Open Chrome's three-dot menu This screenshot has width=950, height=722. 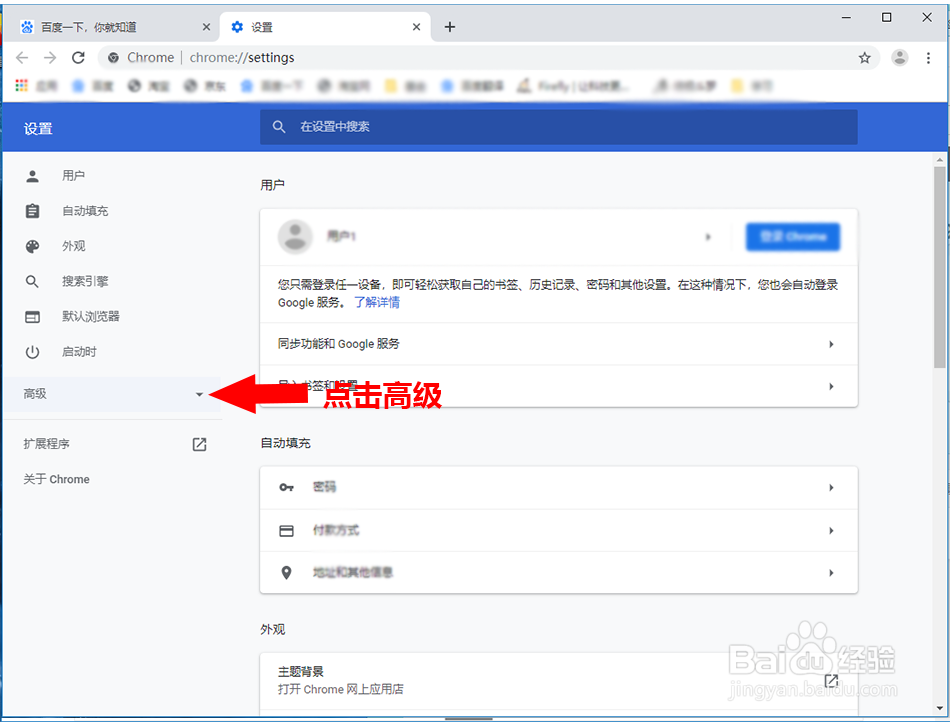(928, 58)
